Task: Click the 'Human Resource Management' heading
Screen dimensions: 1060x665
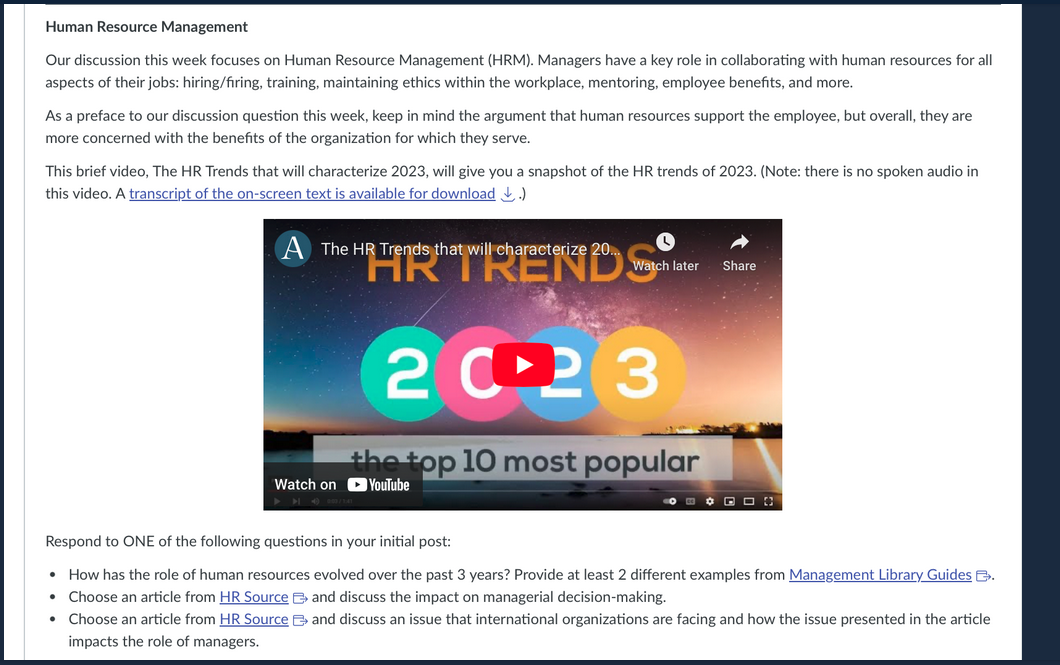Action: coord(147,26)
